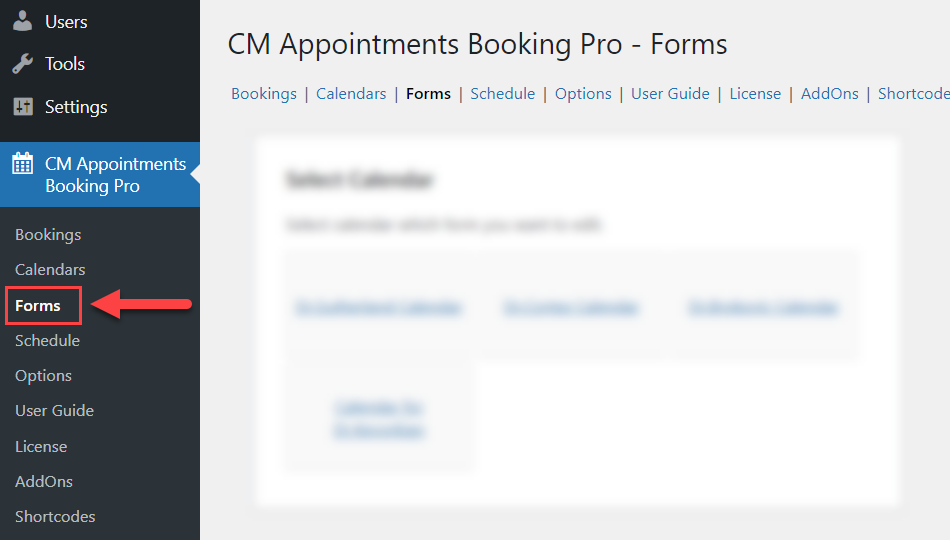Open Shortcodes in the sidebar submenu
The width and height of the screenshot is (950, 540).
[x=55, y=516]
